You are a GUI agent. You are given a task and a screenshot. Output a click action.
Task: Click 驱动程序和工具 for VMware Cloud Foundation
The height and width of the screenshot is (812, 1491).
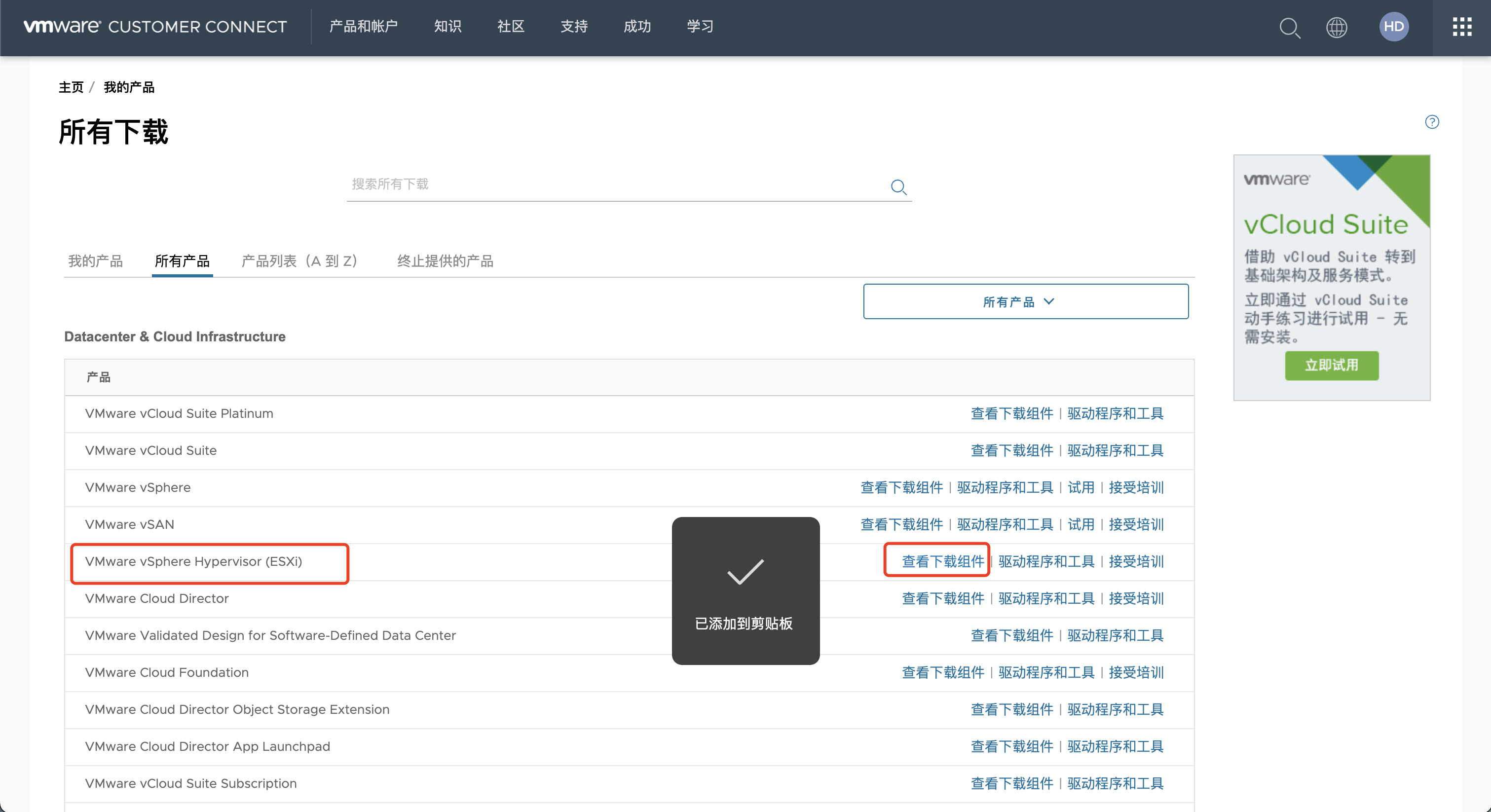(x=1046, y=672)
